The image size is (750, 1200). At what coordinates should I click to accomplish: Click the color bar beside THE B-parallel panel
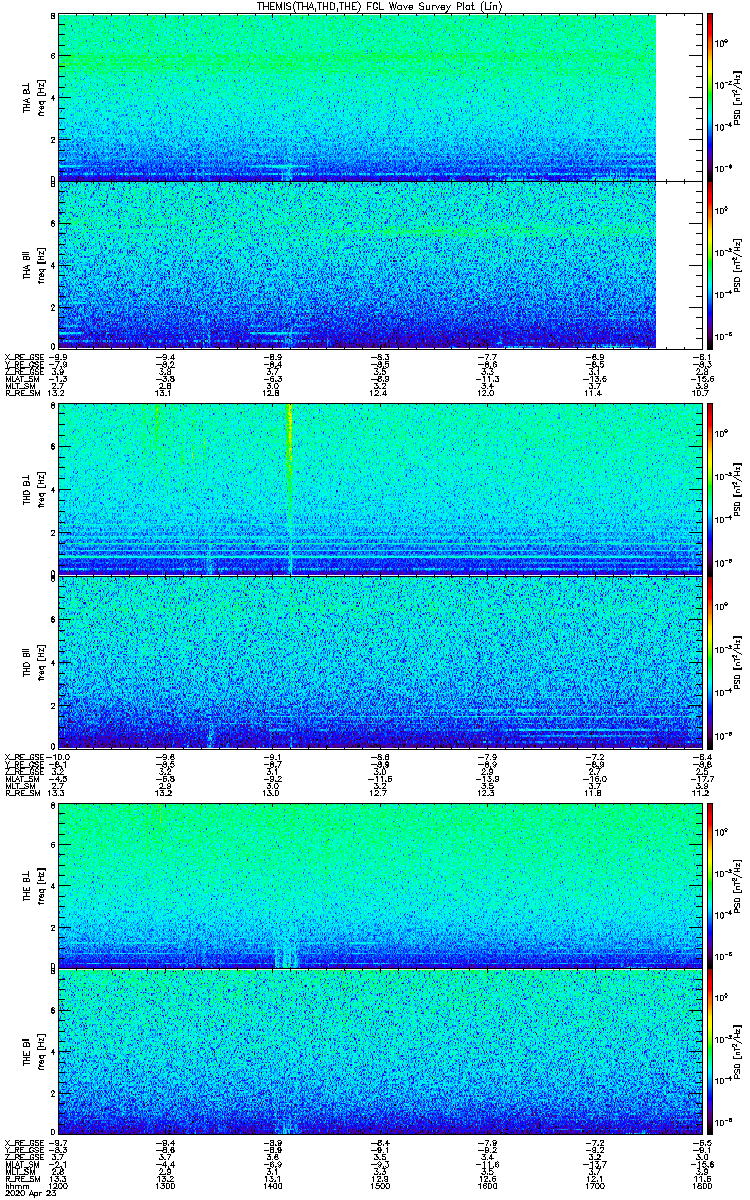[x=710, y=1051]
